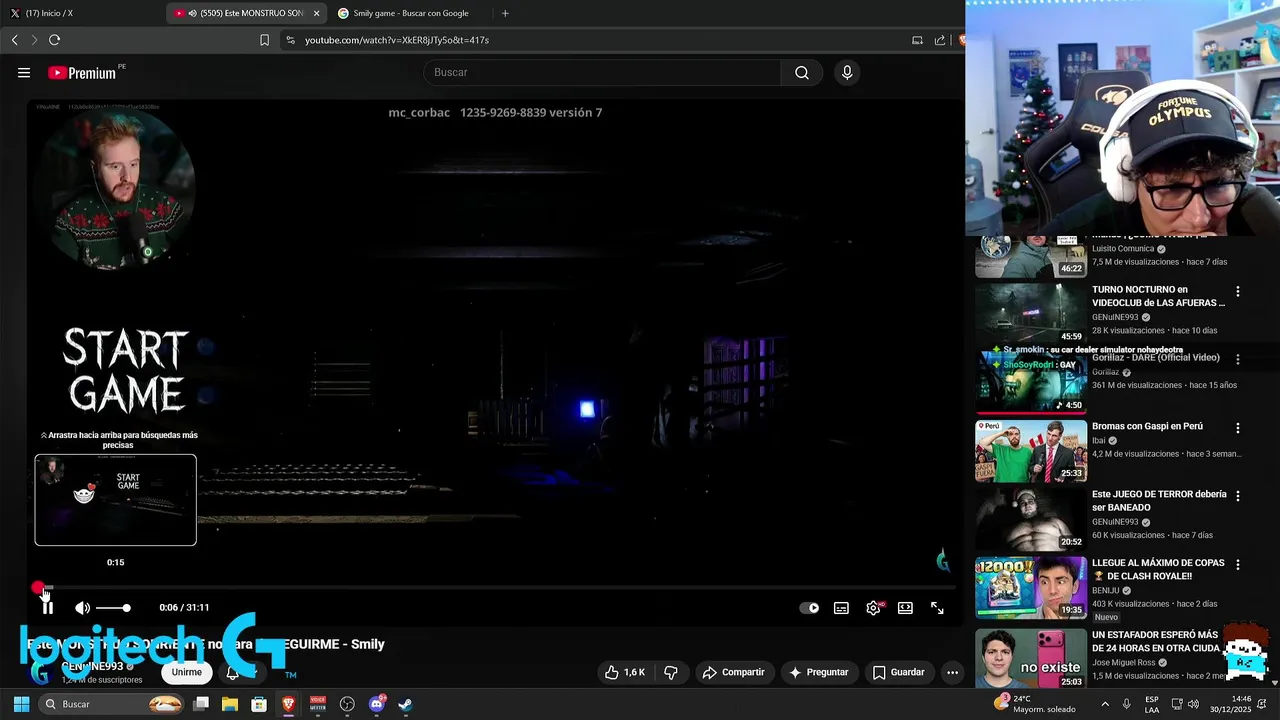Open options for JUEGO DE TERROR video
The height and width of the screenshot is (720, 1280).
pos(1238,496)
